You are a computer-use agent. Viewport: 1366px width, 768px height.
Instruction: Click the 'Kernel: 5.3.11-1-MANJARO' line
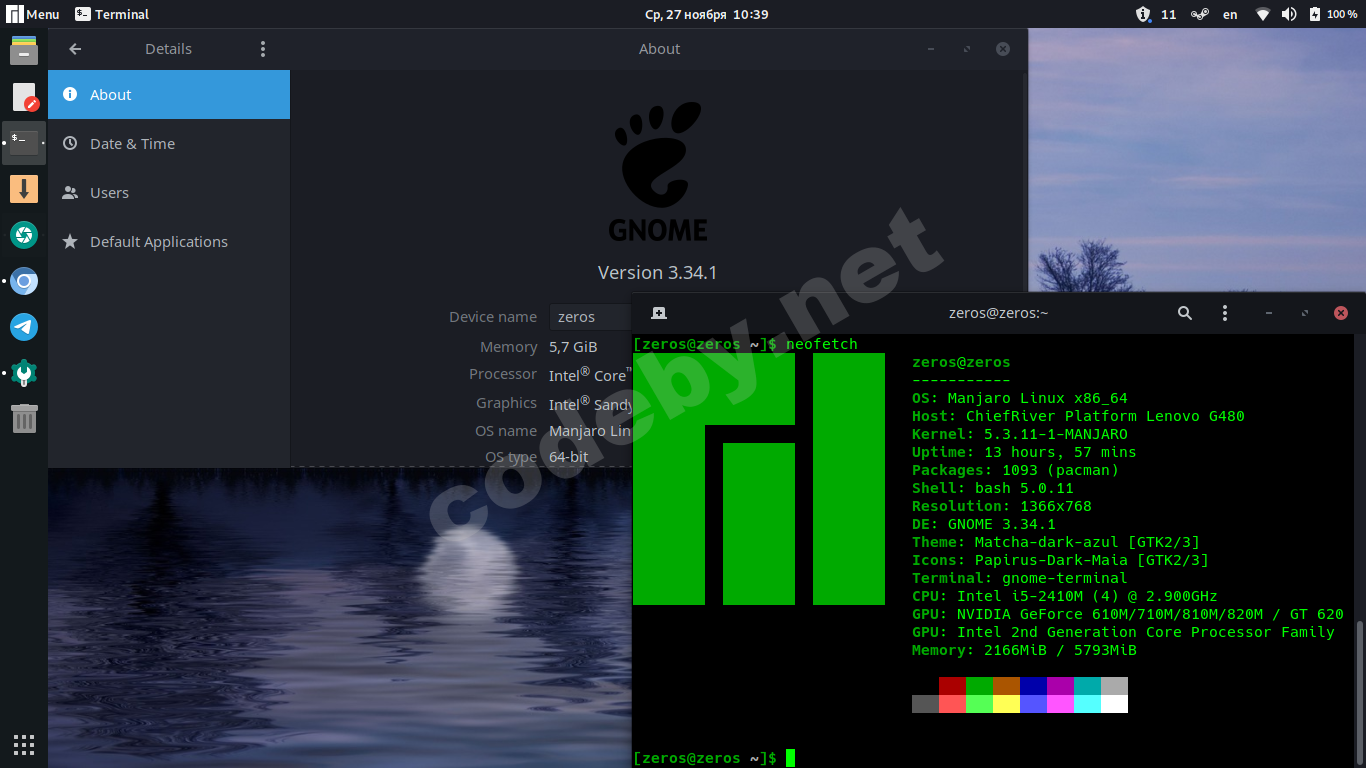point(1020,434)
